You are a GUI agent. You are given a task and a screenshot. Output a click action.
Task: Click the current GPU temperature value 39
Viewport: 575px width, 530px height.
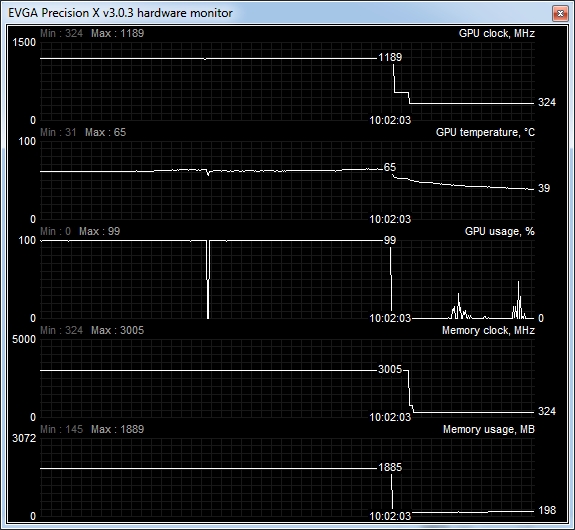[544, 189]
